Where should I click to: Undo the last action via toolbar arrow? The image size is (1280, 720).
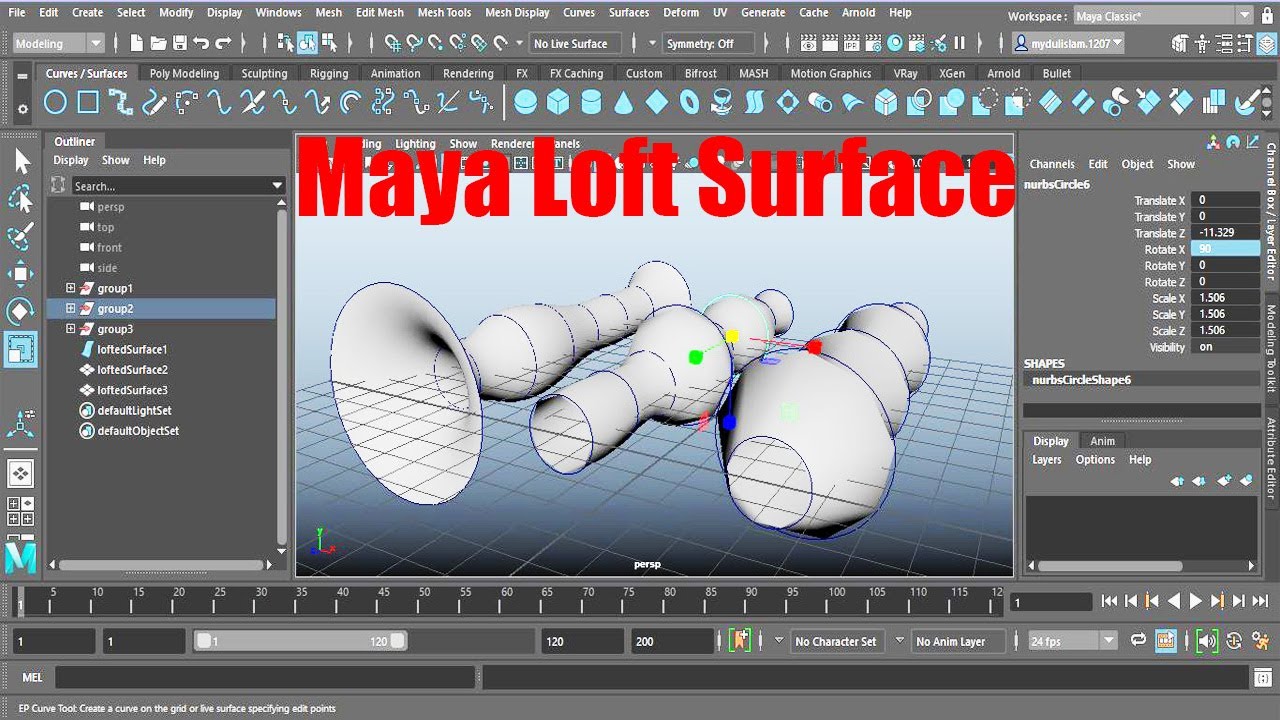click(201, 43)
